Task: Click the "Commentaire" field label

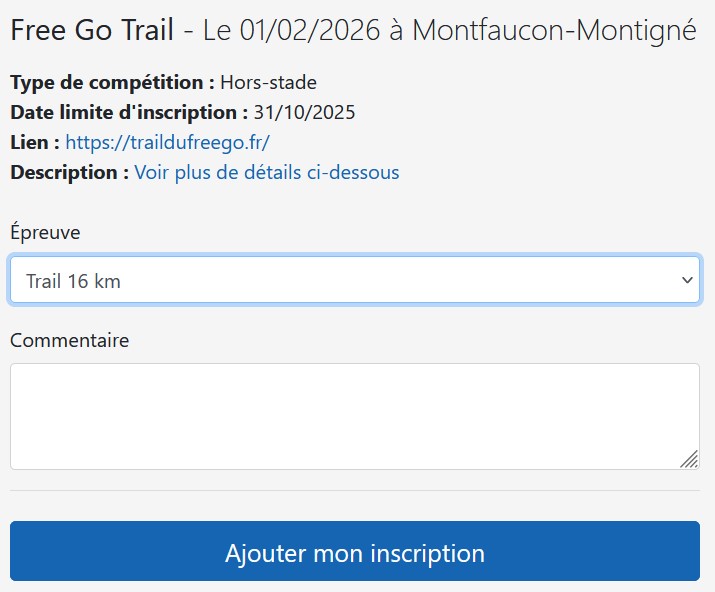Action: coord(69,340)
